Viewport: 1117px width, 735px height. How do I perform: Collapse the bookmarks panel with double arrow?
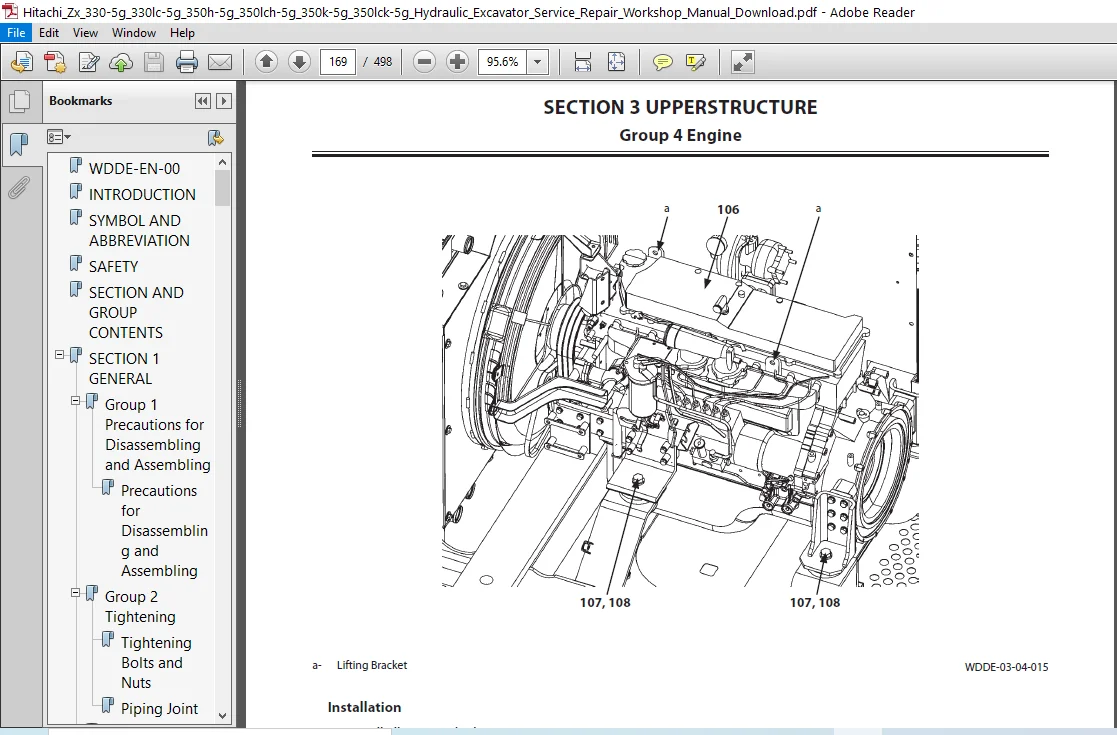tap(202, 101)
